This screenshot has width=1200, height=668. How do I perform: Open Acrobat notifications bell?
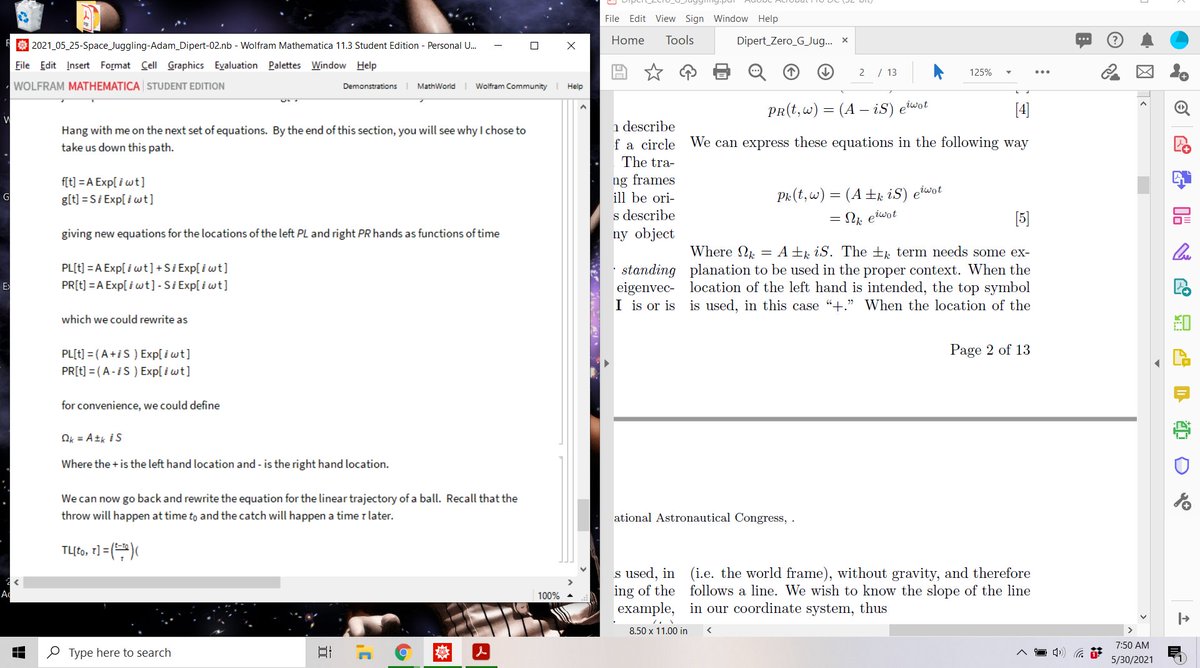click(1149, 40)
